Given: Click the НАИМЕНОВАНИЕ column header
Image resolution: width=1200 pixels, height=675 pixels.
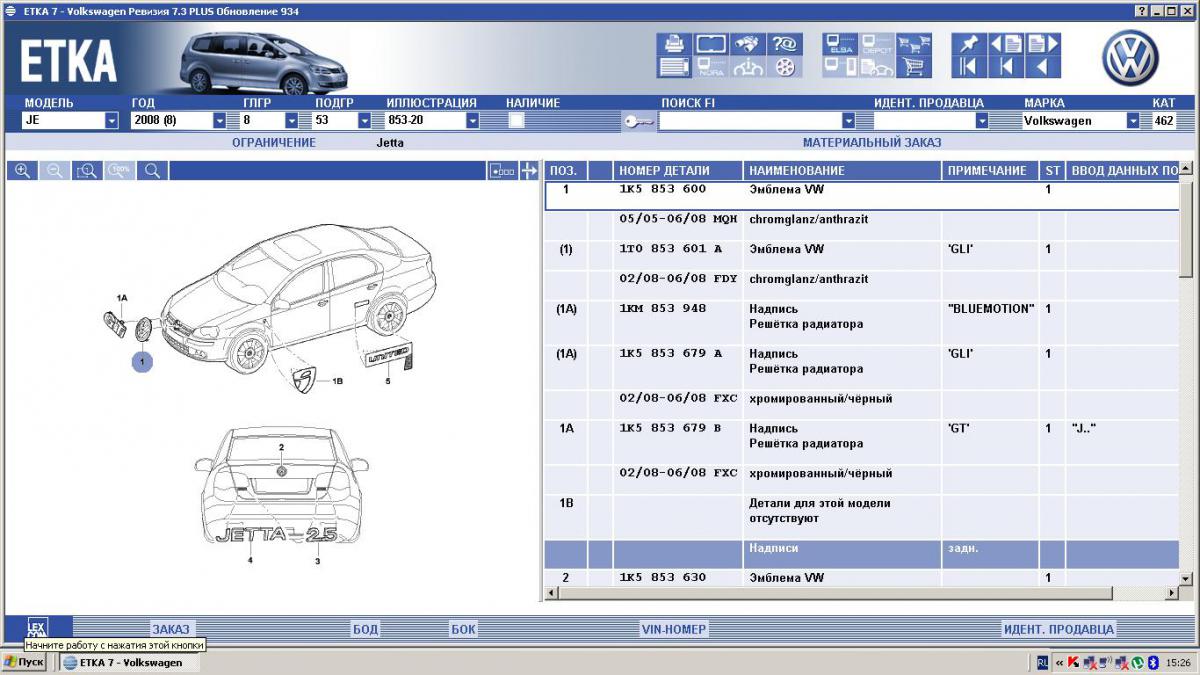Looking at the screenshot, I should [843, 171].
